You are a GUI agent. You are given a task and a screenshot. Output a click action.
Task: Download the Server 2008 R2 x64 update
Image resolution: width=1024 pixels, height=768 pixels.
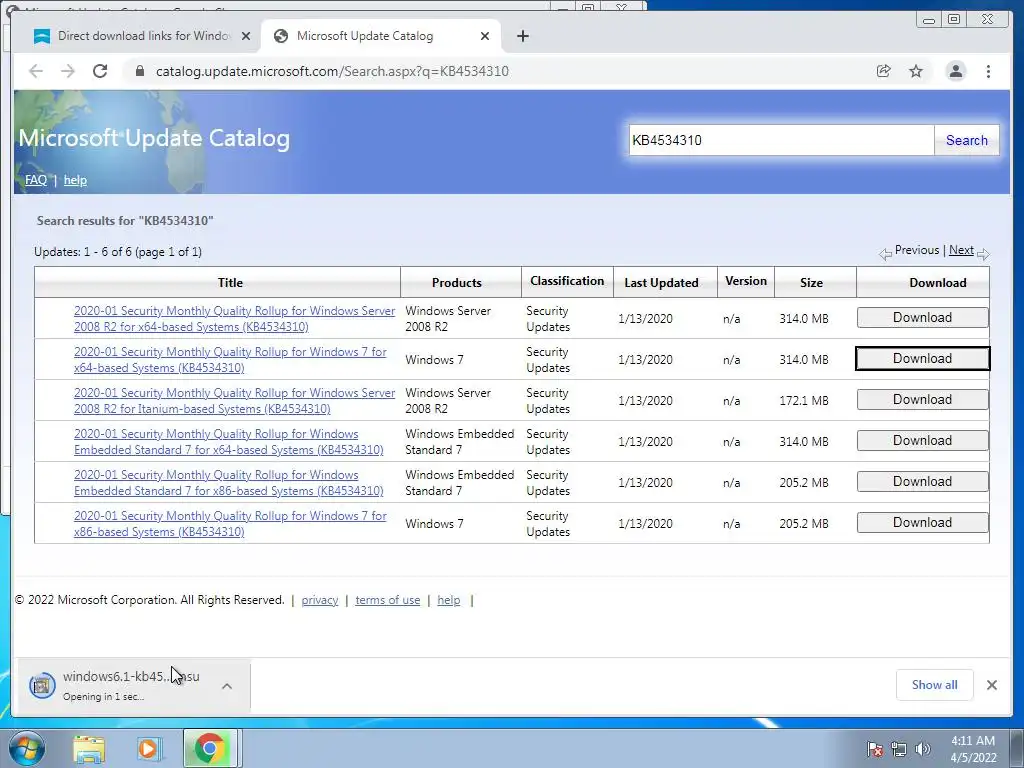point(922,317)
